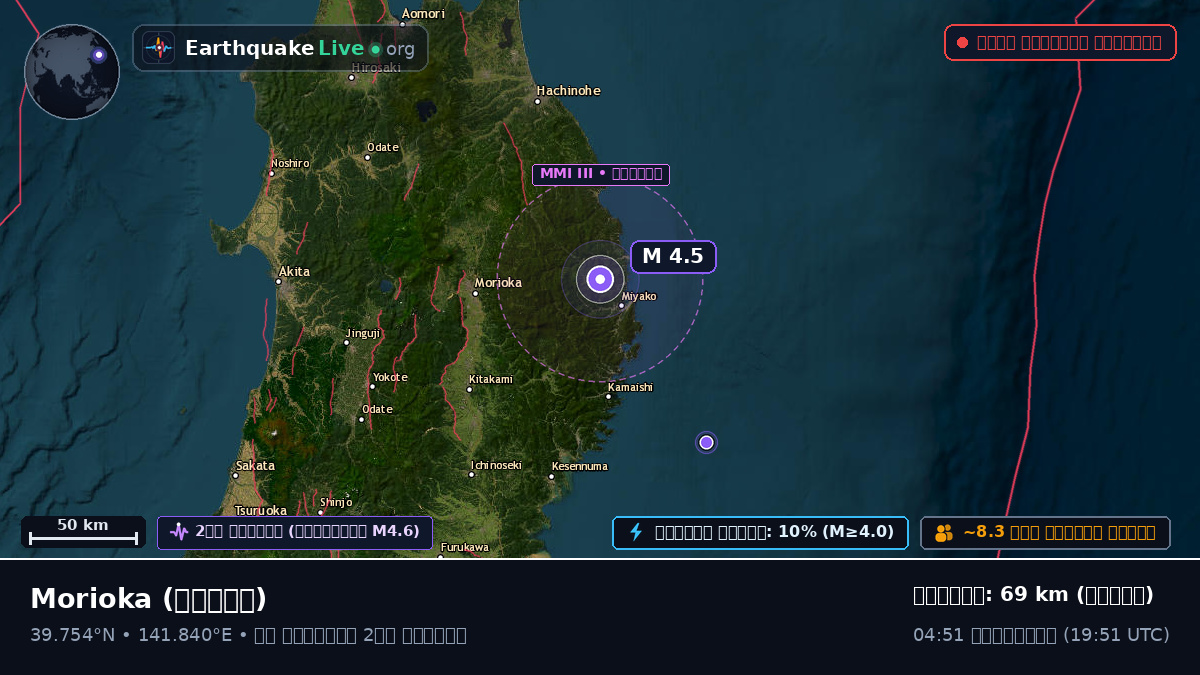Click the Jinguji town label
This screenshot has width=1200, height=675.
(x=363, y=333)
